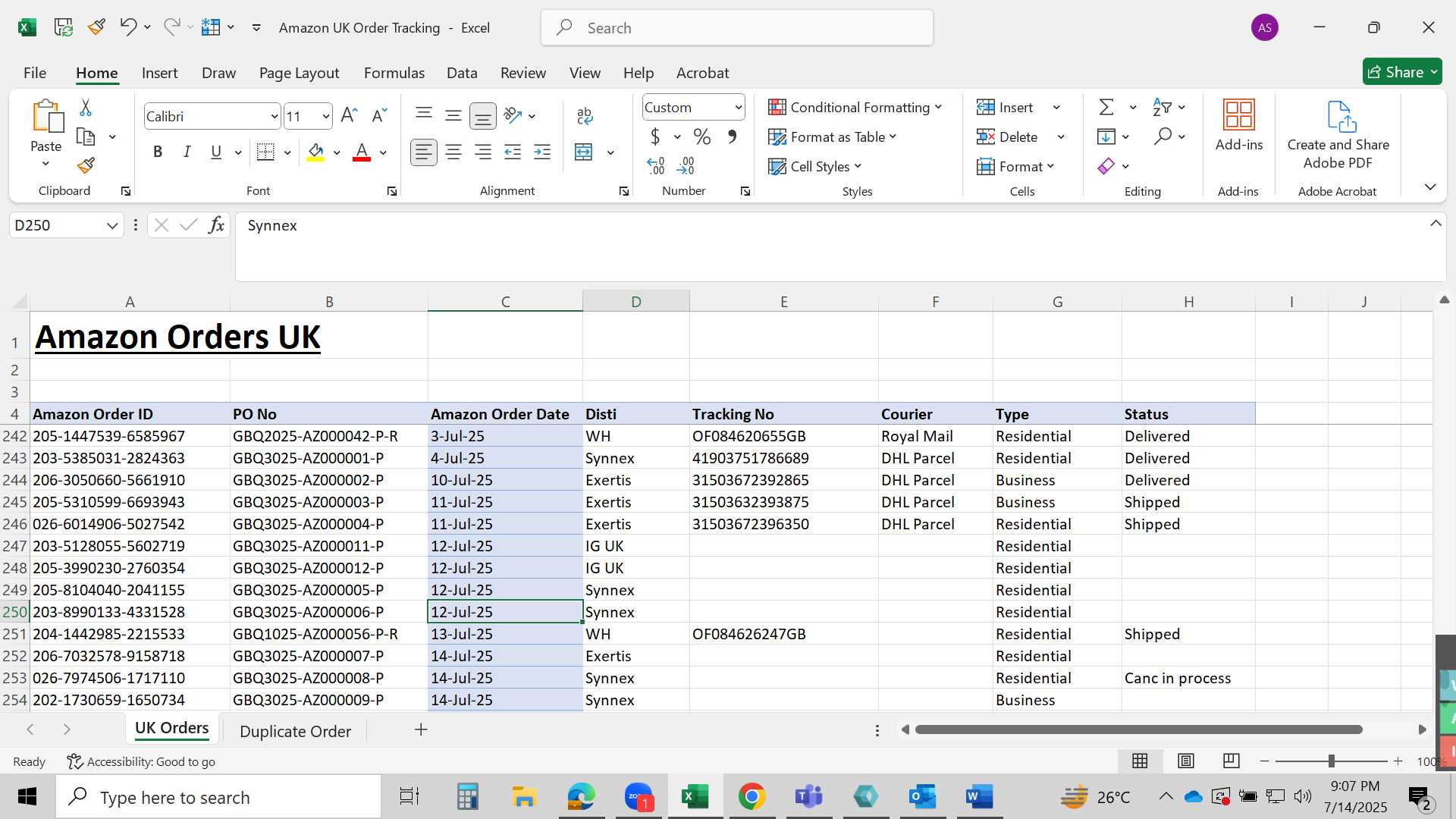Toggle Bottom Align vertical alignment
The image size is (1456, 819).
tap(483, 115)
